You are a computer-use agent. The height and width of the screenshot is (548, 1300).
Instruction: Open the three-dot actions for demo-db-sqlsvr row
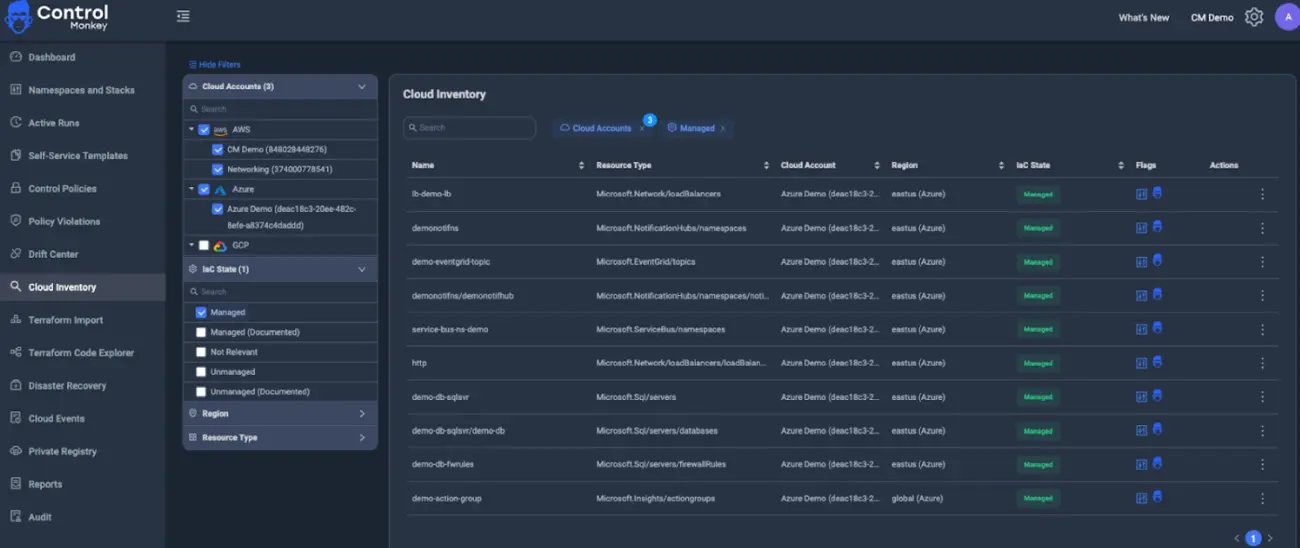click(1262, 397)
